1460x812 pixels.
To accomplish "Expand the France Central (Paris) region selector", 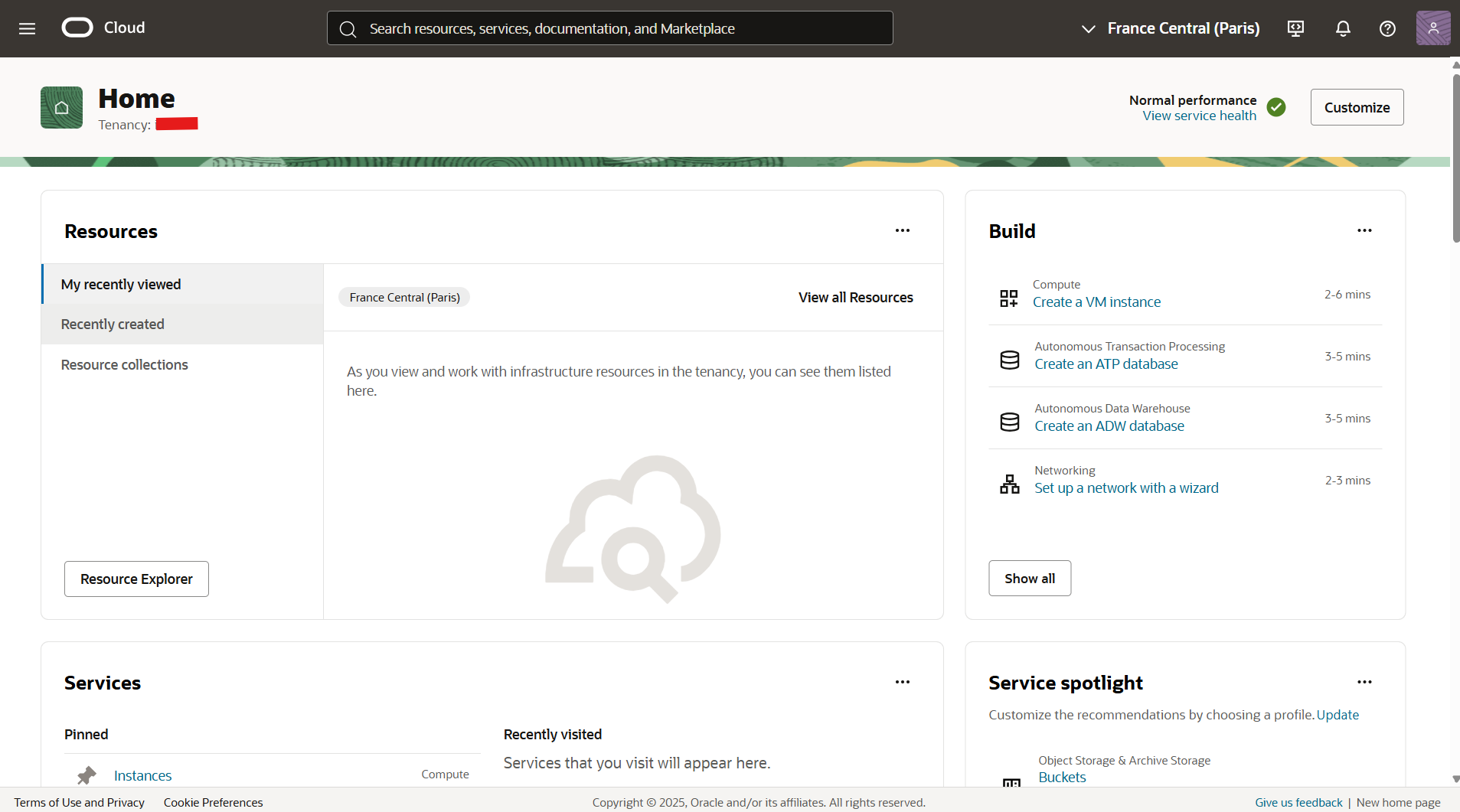I will (x=1170, y=28).
